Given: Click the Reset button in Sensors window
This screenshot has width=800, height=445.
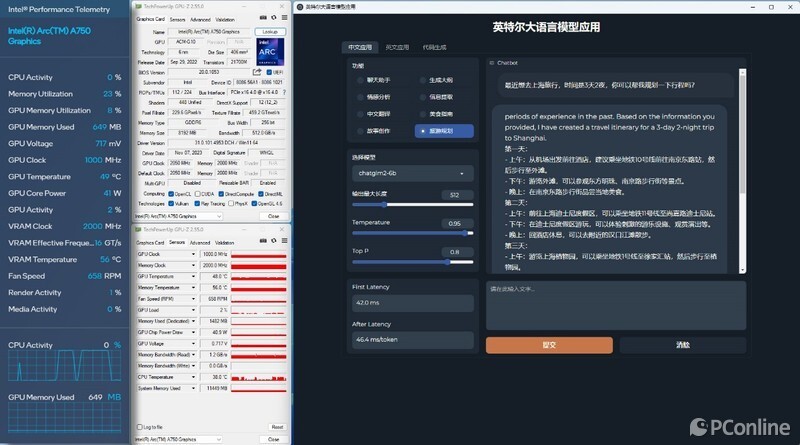Looking at the screenshot, I should [277, 427].
